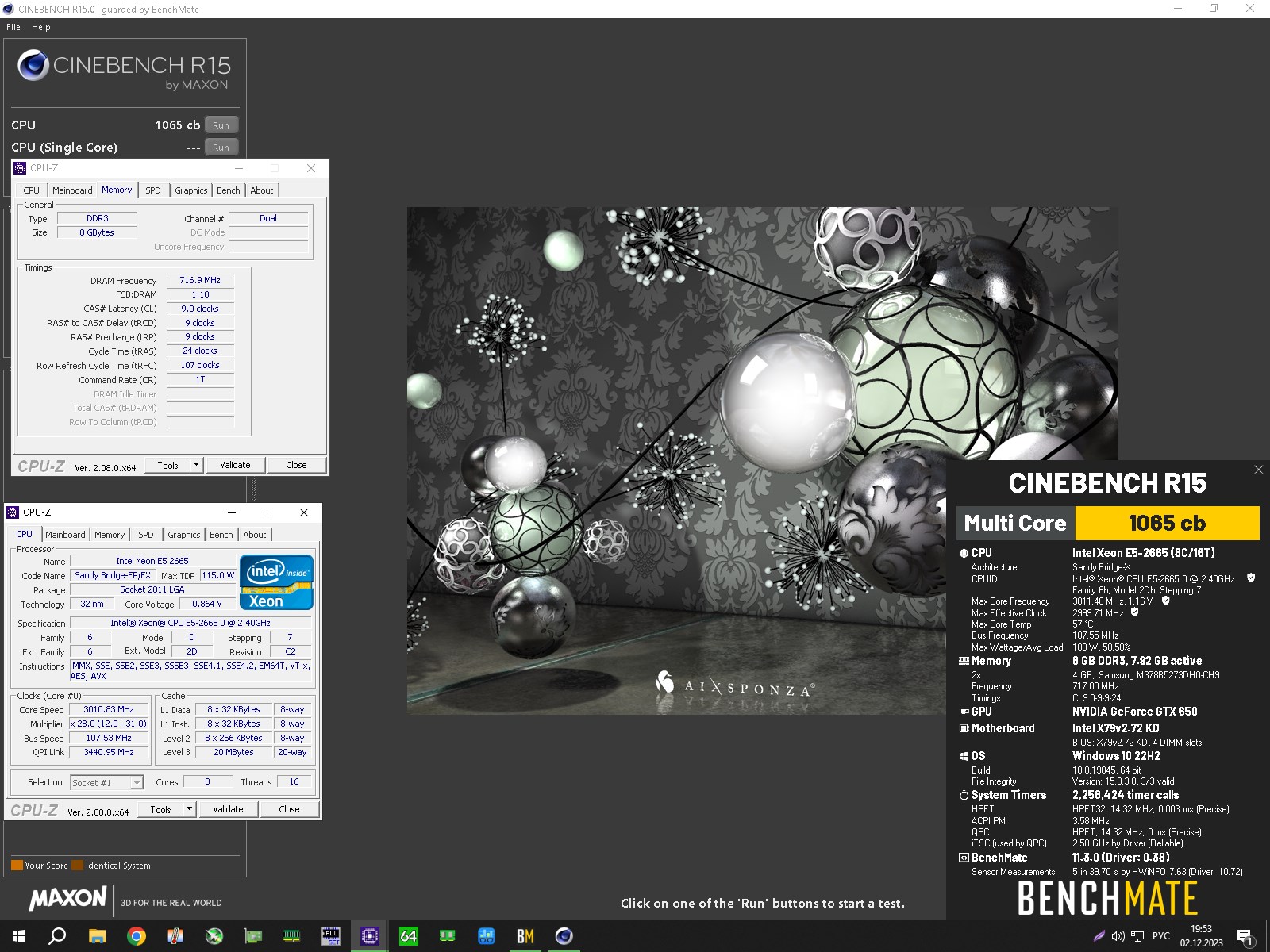Screen dimensions: 1270x952
Task: Open the green 64 taskbar app
Action: pyautogui.click(x=409, y=936)
